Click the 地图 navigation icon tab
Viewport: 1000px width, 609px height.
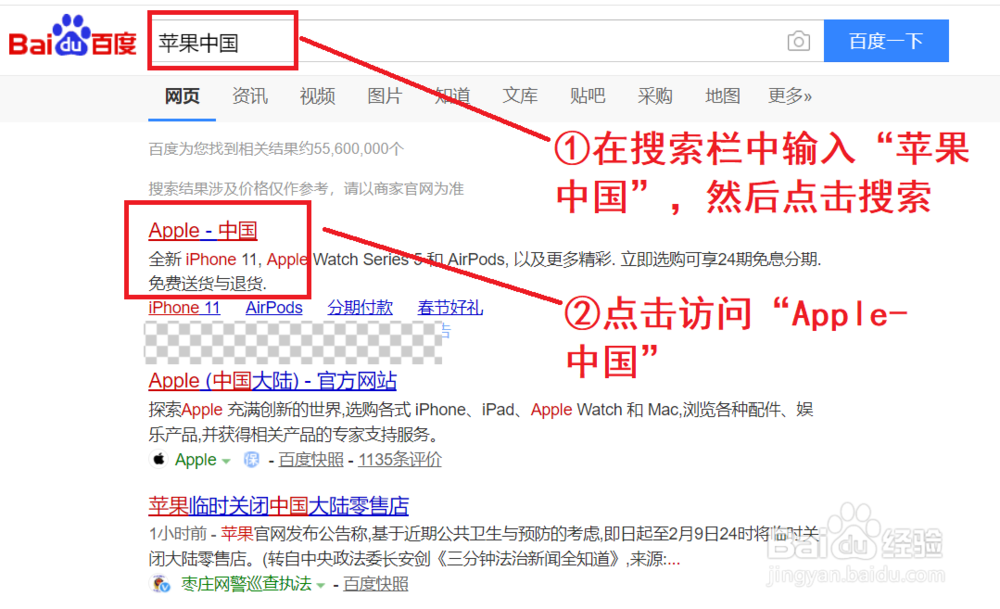click(x=722, y=95)
